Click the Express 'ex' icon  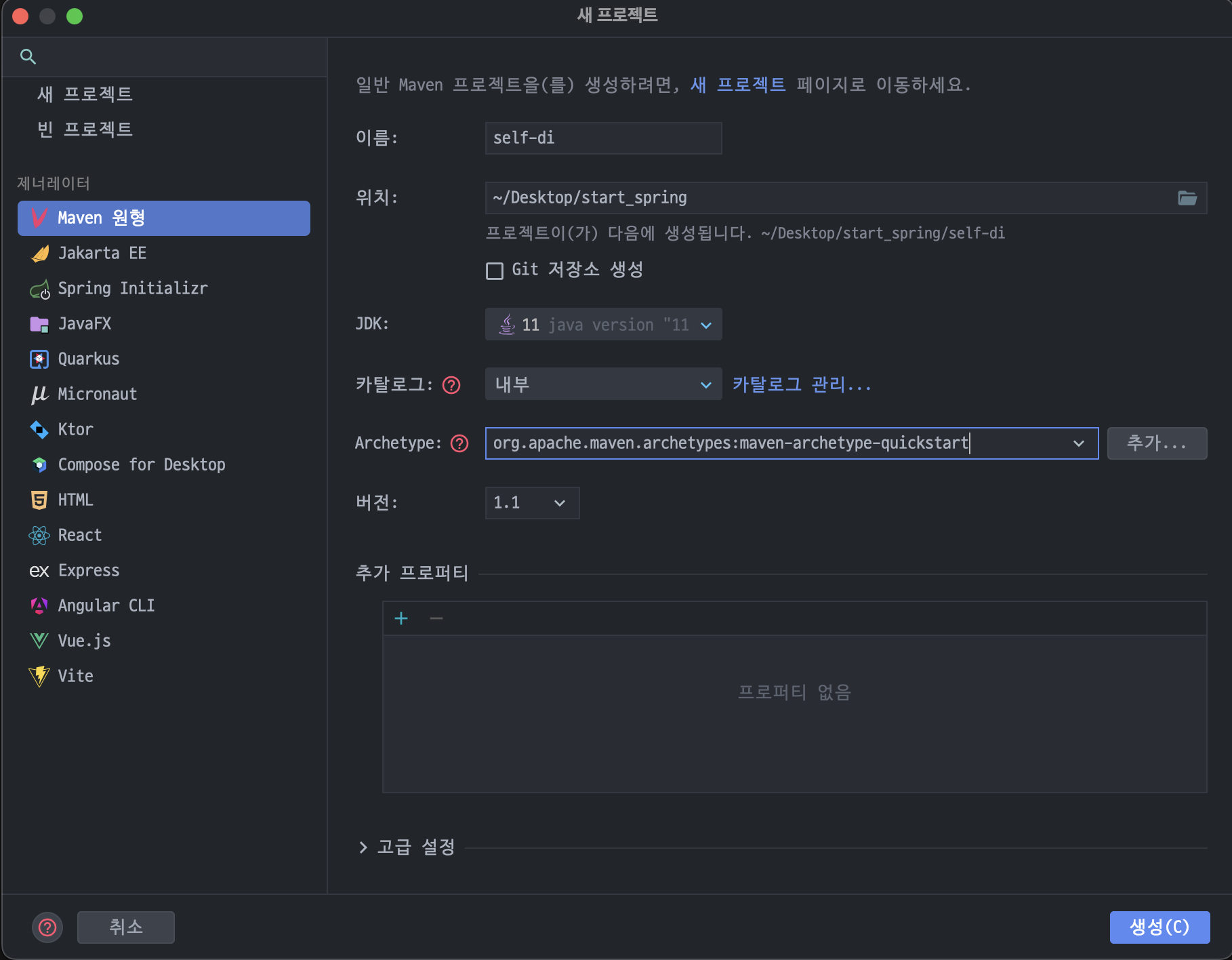pyautogui.click(x=39, y=571)
